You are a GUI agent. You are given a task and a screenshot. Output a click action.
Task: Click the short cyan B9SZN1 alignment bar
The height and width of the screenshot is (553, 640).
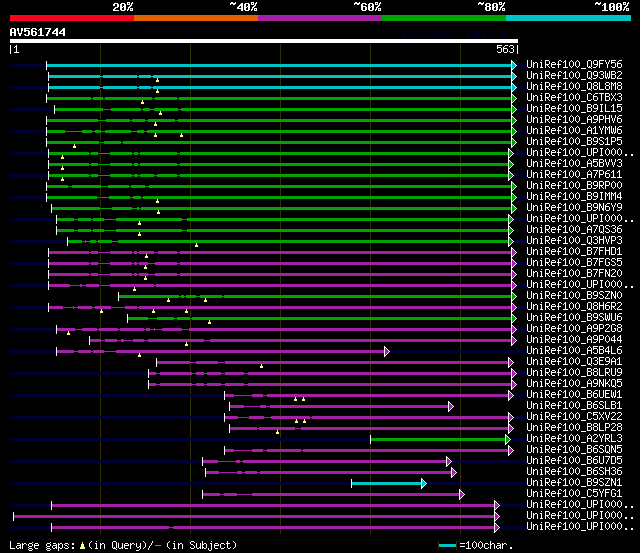(387, 484)
